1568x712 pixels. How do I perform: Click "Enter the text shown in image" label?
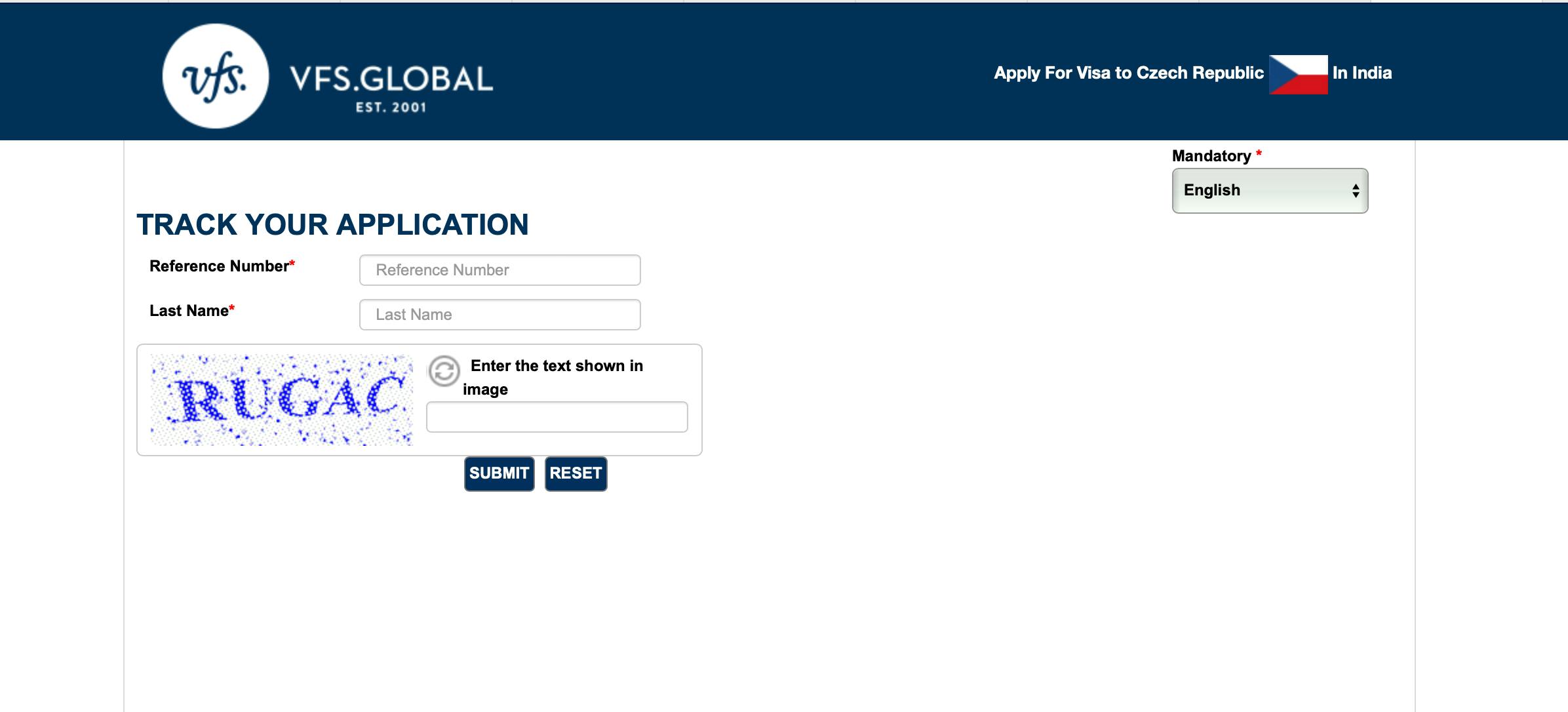click(553, 378)
